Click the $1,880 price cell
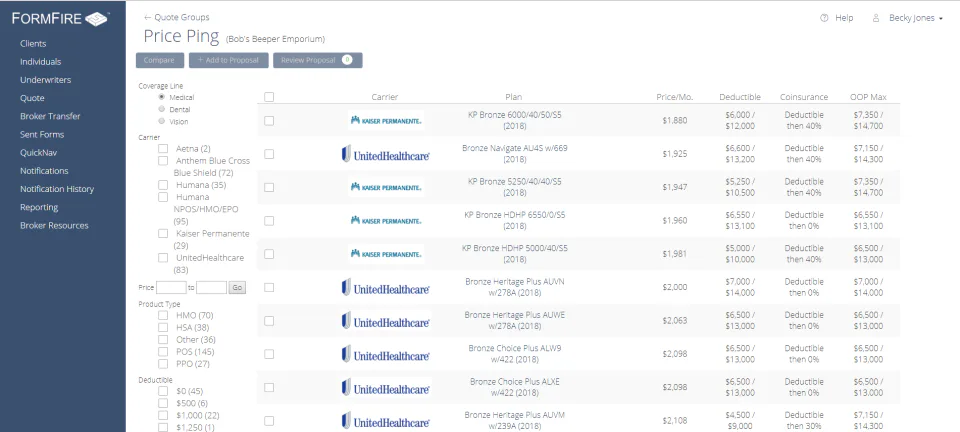The width and height of the screenshot is (960, 432). [675, 121]
